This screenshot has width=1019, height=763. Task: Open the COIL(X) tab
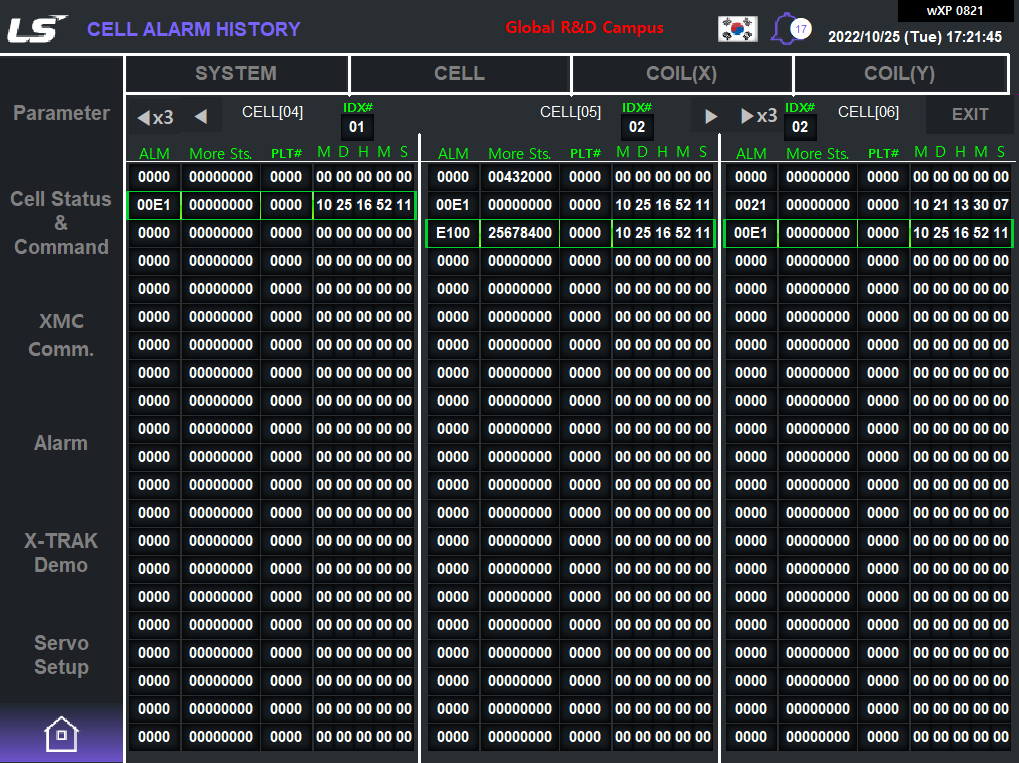tap(682, 73)
